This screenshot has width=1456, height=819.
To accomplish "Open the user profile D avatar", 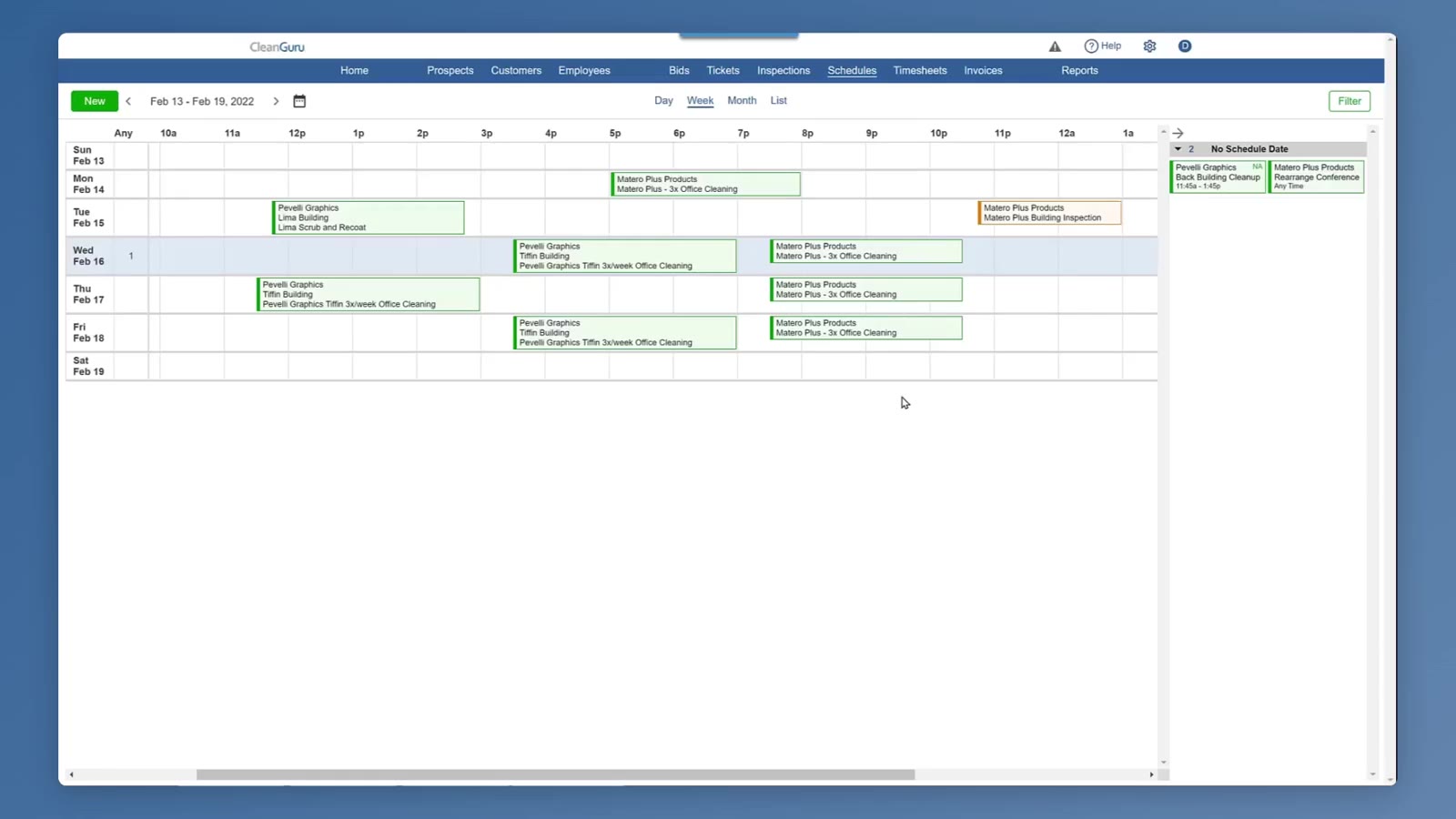I will [x=1185, y=46].
